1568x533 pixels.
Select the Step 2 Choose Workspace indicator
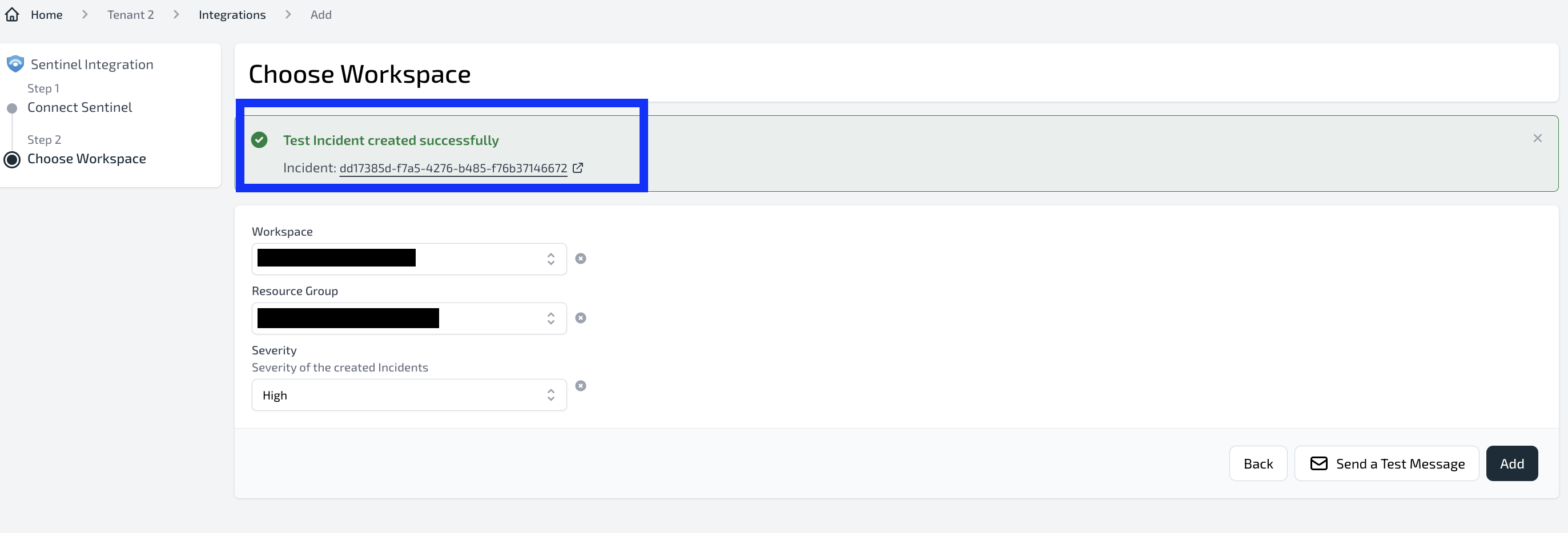click(x=12, y=160)
